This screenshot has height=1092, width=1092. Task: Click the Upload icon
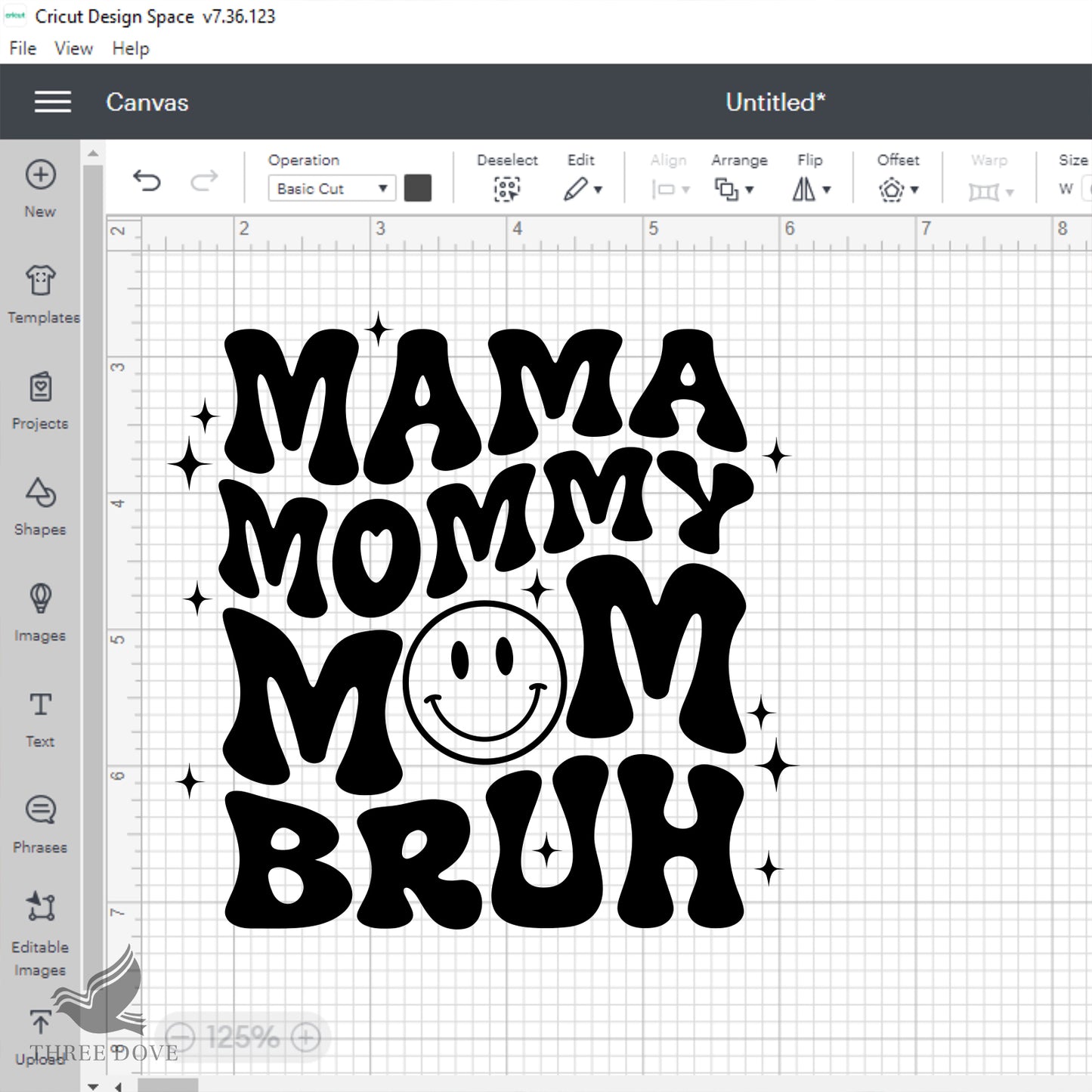tap(40, 1023)
